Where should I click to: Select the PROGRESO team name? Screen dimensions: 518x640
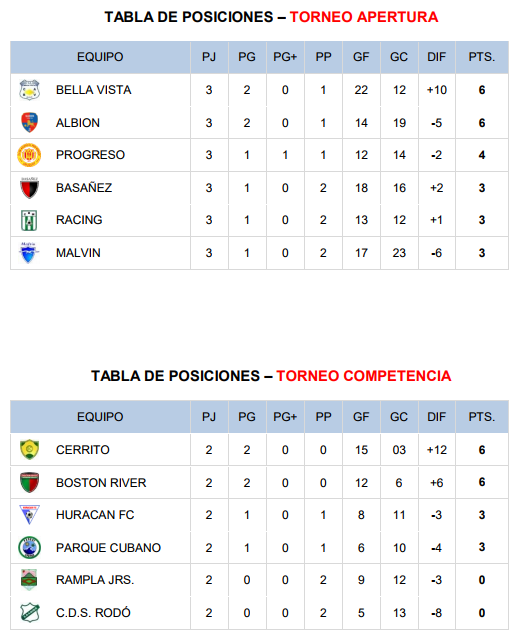(90, 155)
